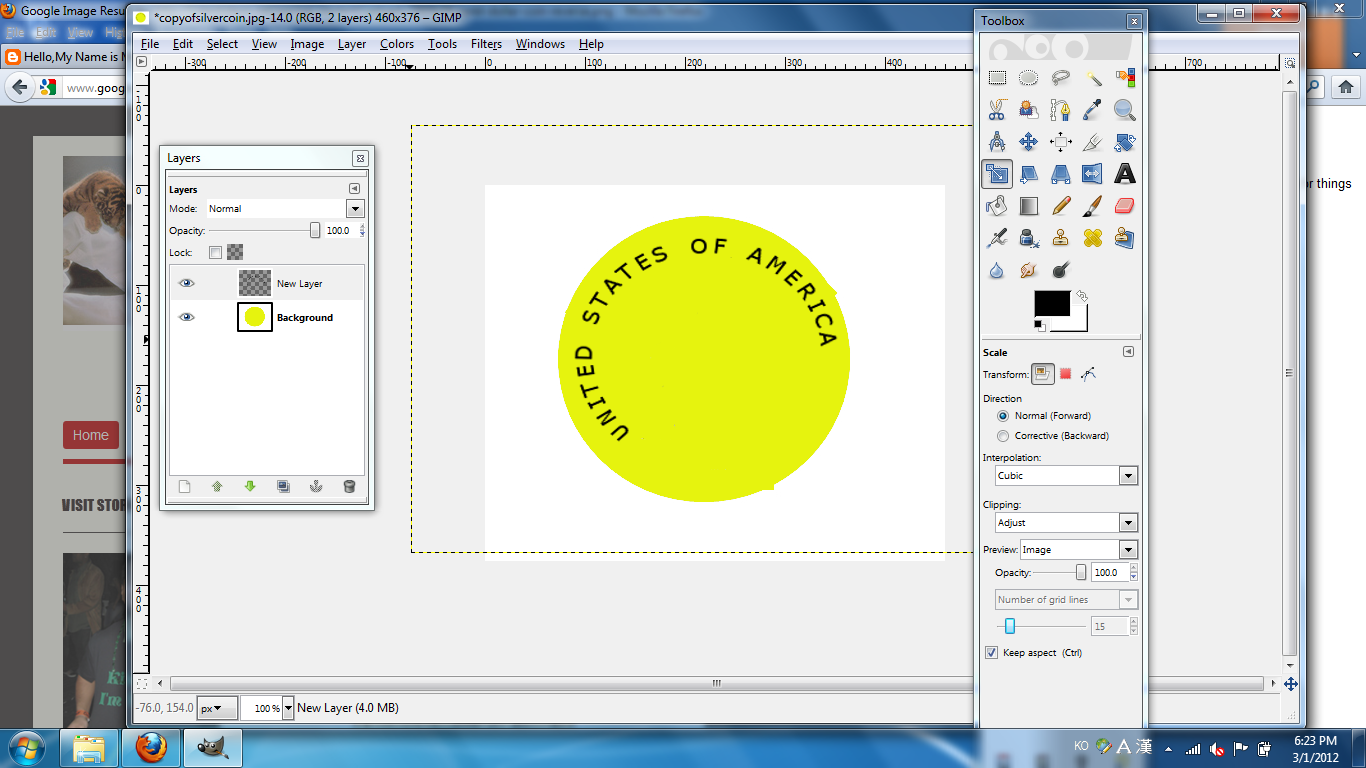Select the Zoom magnifier tool

pyautogui.click(x=1125, y=110)
